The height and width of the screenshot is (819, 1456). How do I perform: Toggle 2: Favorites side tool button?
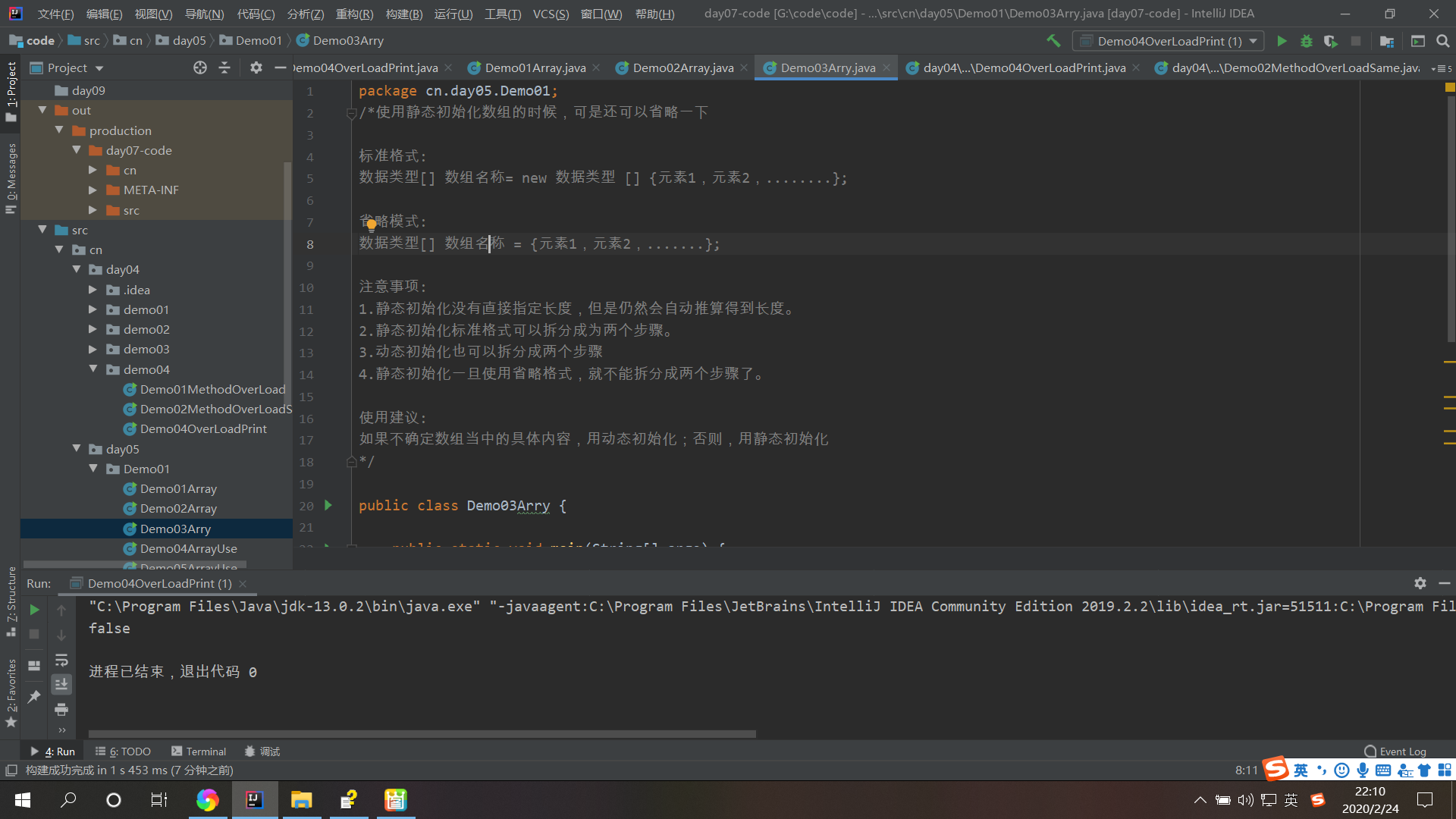11,693
